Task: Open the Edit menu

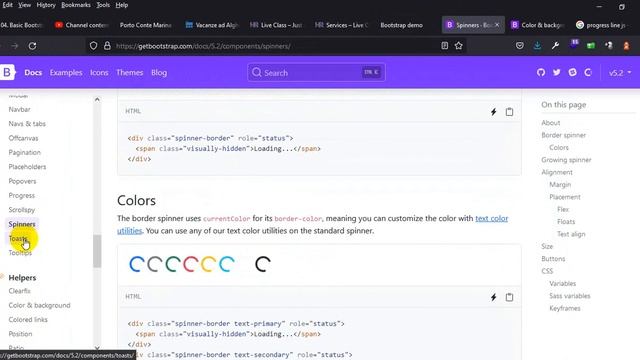Action: pos(7,5)
